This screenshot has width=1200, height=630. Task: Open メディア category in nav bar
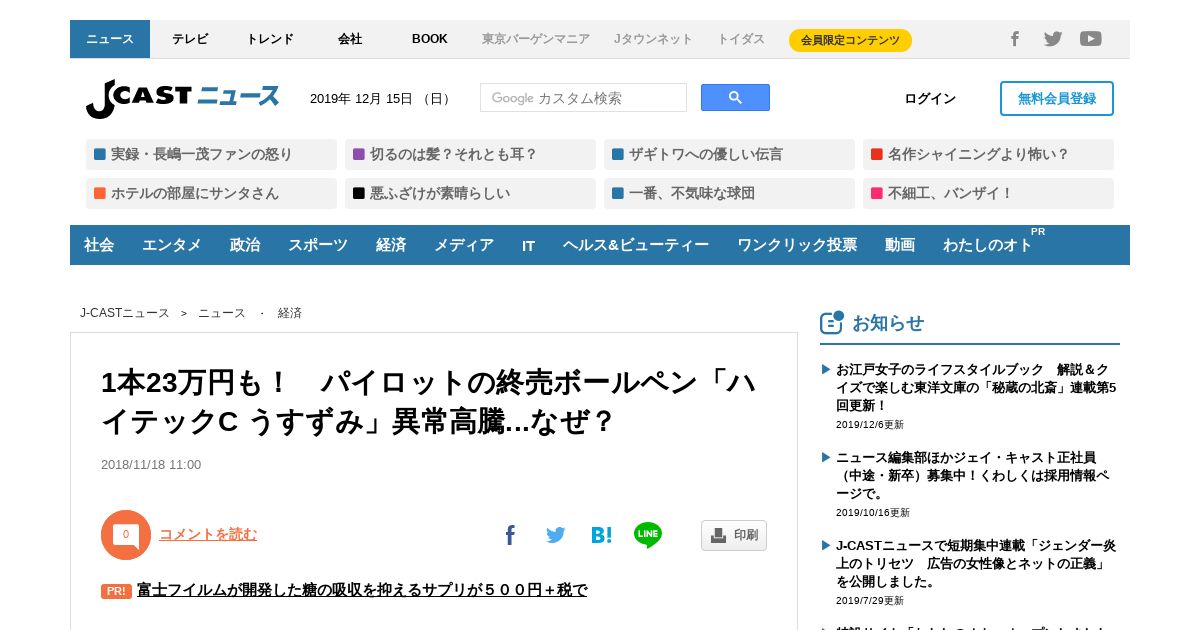464,245
